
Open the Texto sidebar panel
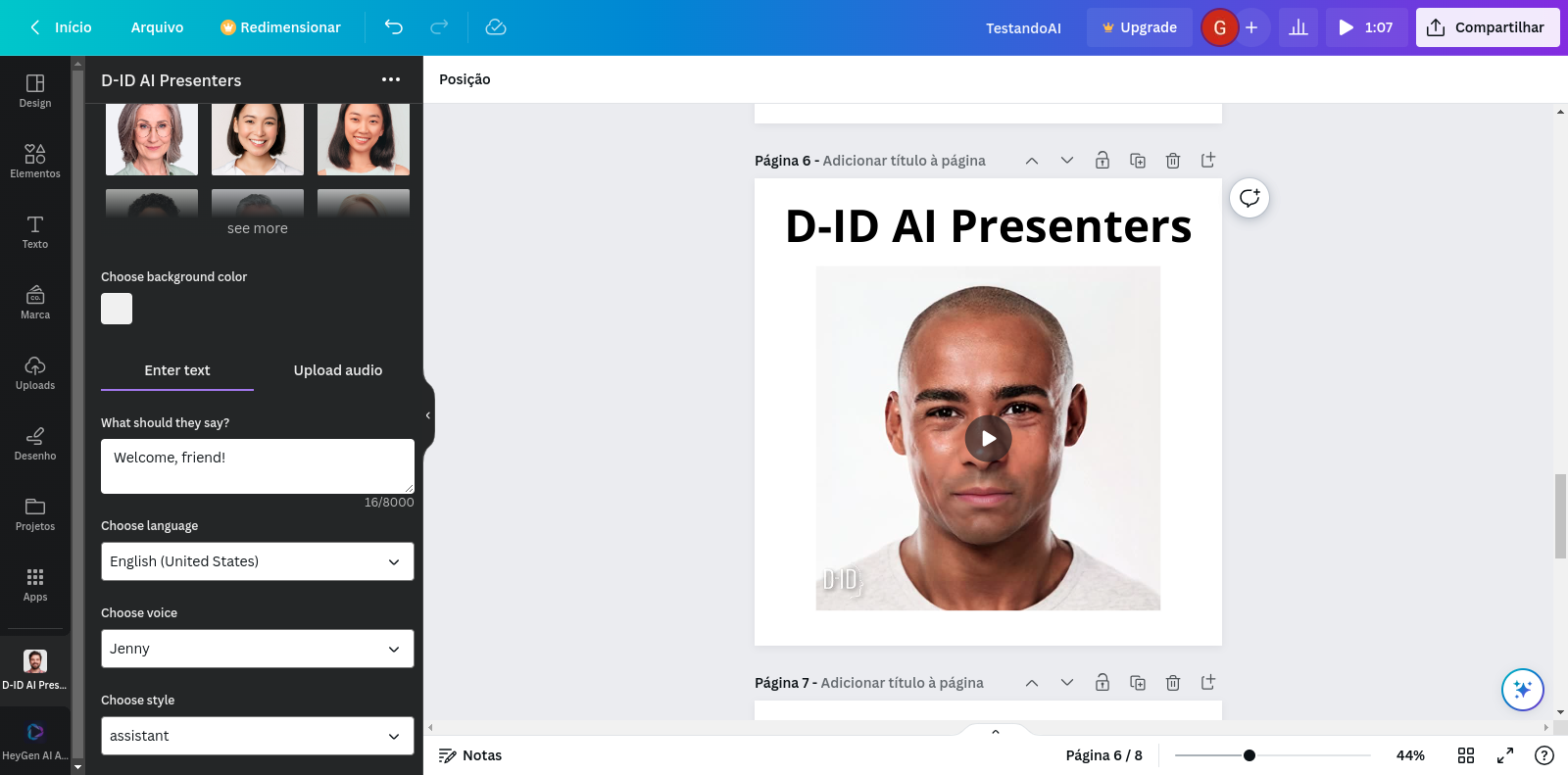click(x=35, y=232)
